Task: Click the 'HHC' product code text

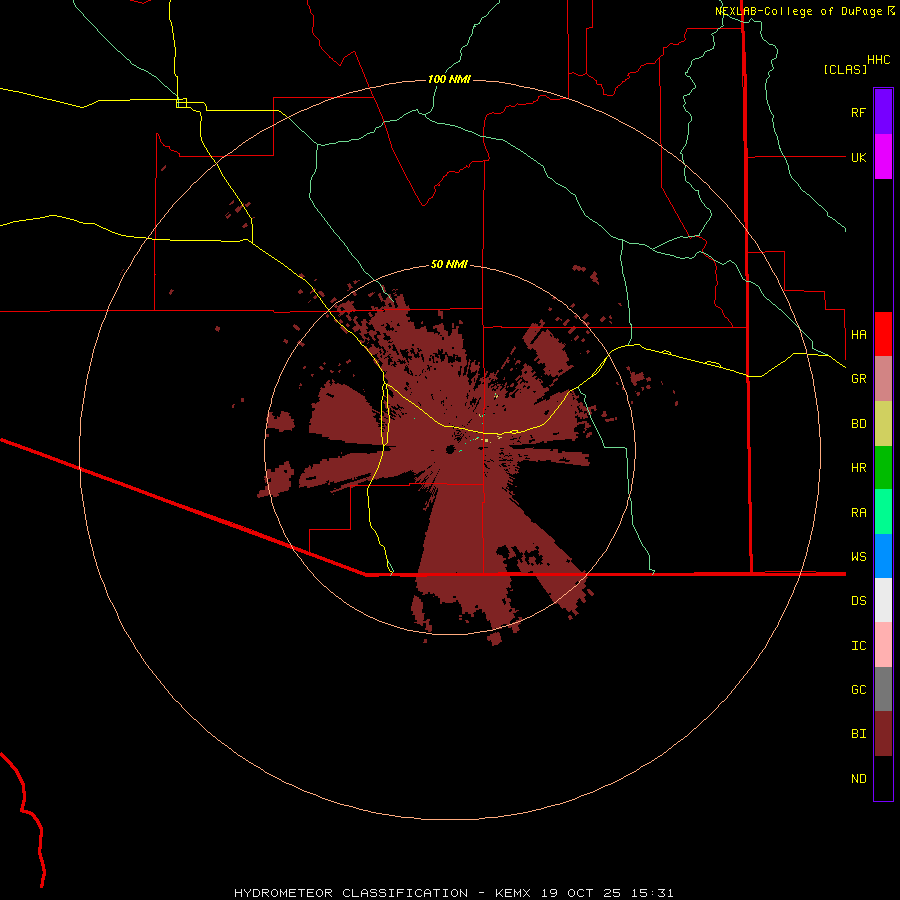Action: pyautogui.click(x=878, y=60)
